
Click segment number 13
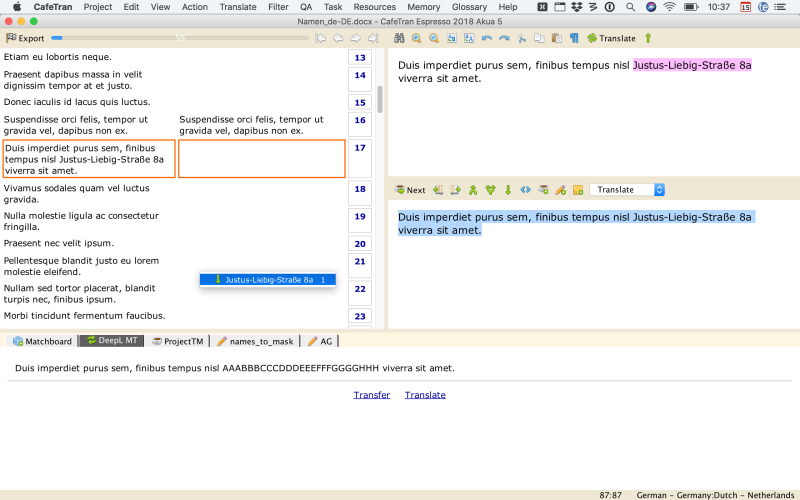click(360, 57)
